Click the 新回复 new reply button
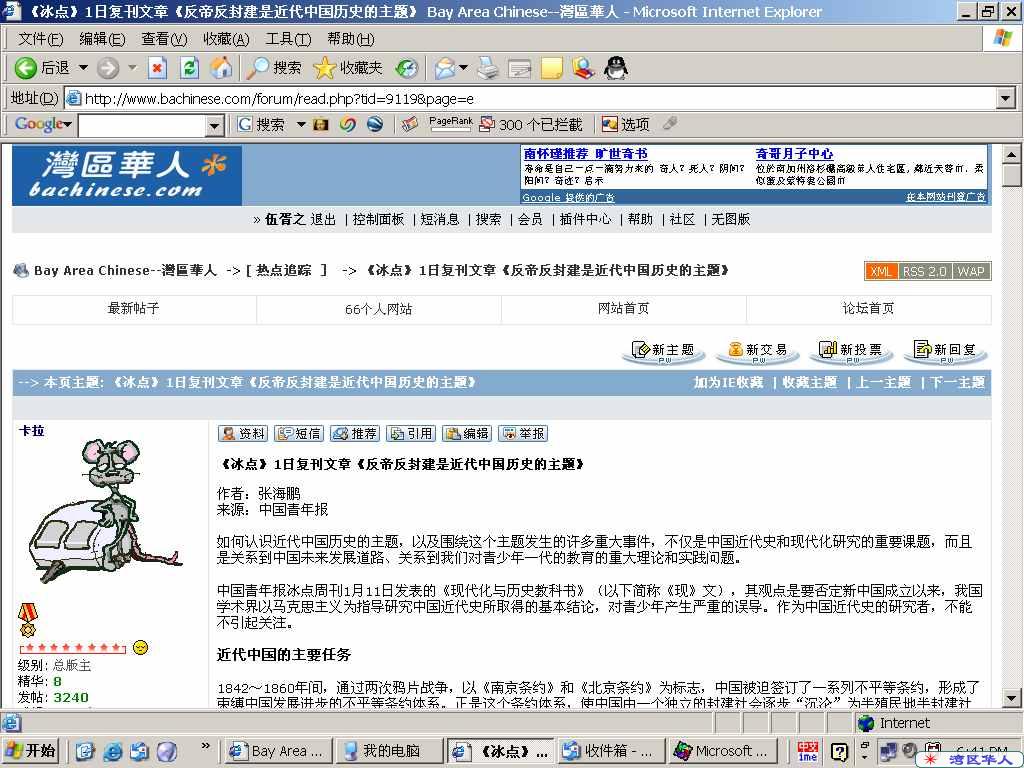The height and width of the screenshot is (768, 1024). (946, 351)
